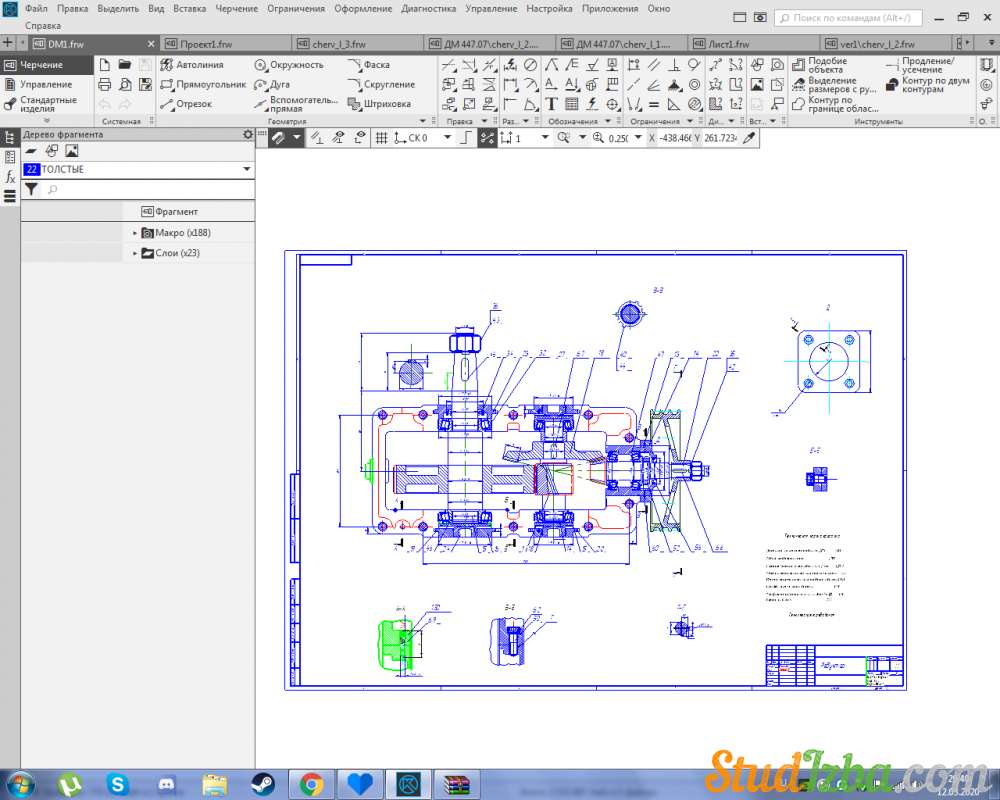Expand the Слои (x23) tree node

coord(135,254)
